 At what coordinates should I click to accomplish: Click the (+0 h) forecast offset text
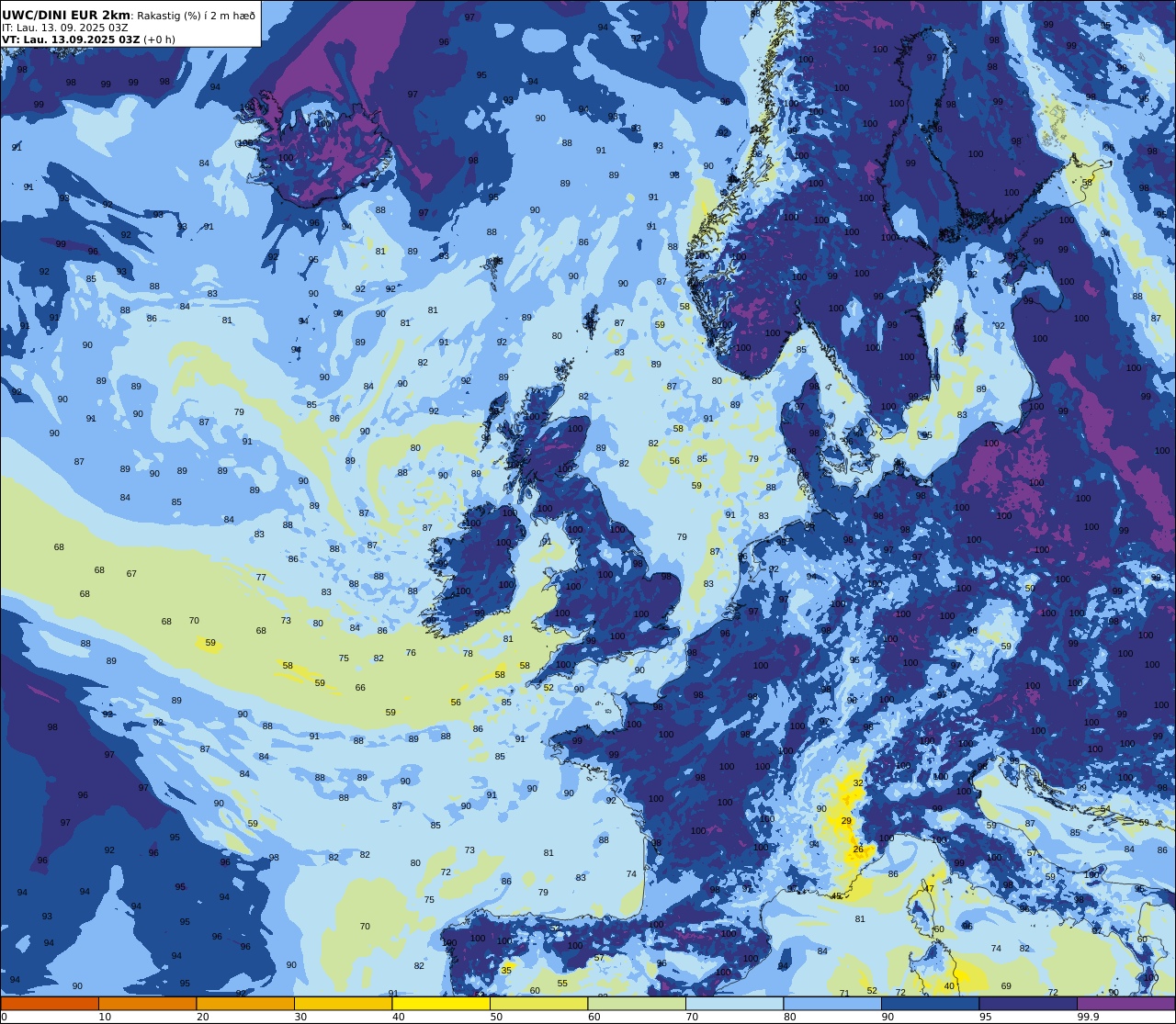pos(157,39)
